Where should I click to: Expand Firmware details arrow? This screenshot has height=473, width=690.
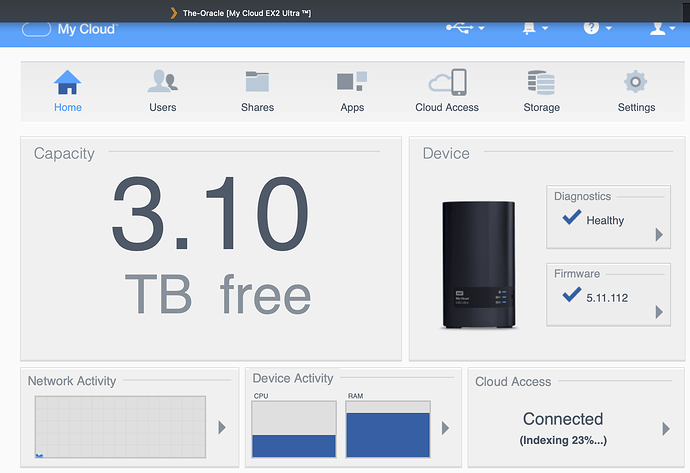(x=659, y=312)
